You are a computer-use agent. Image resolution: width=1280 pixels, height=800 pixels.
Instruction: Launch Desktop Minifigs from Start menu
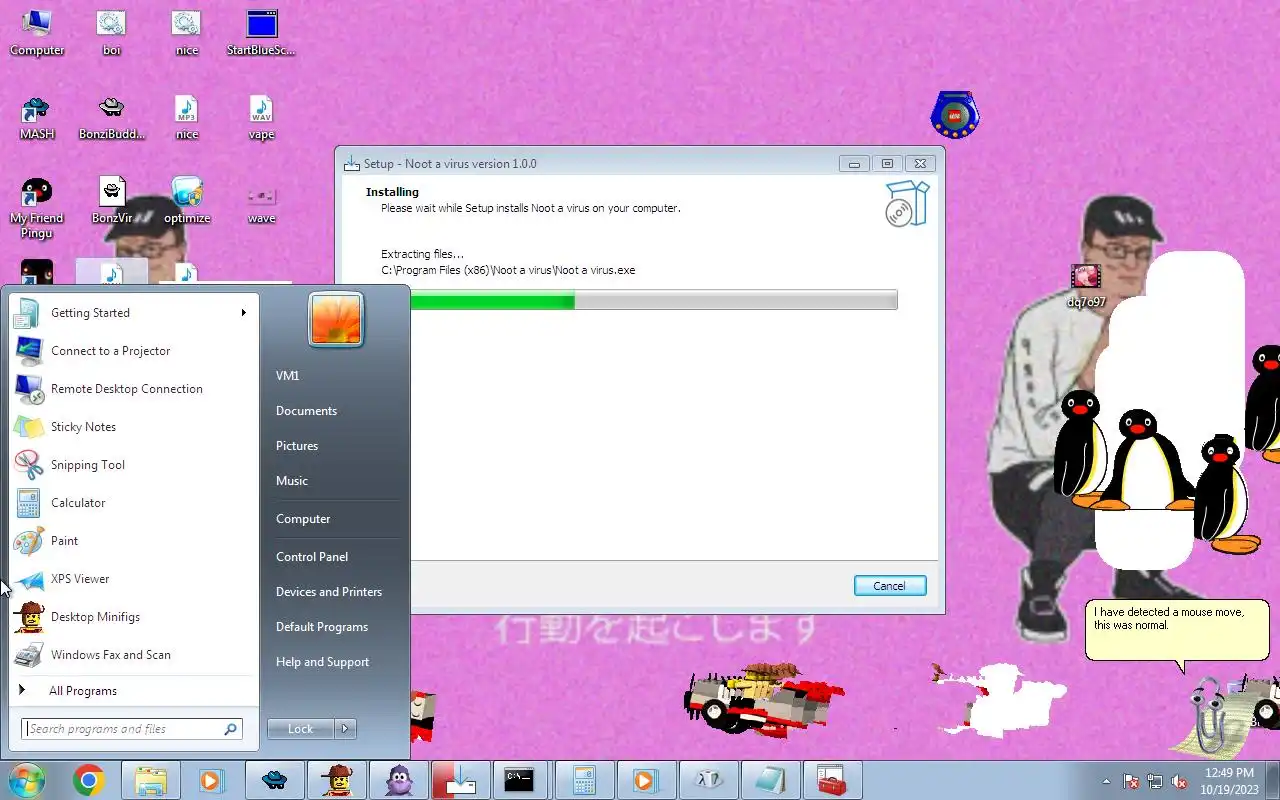[x=133, y=617]
